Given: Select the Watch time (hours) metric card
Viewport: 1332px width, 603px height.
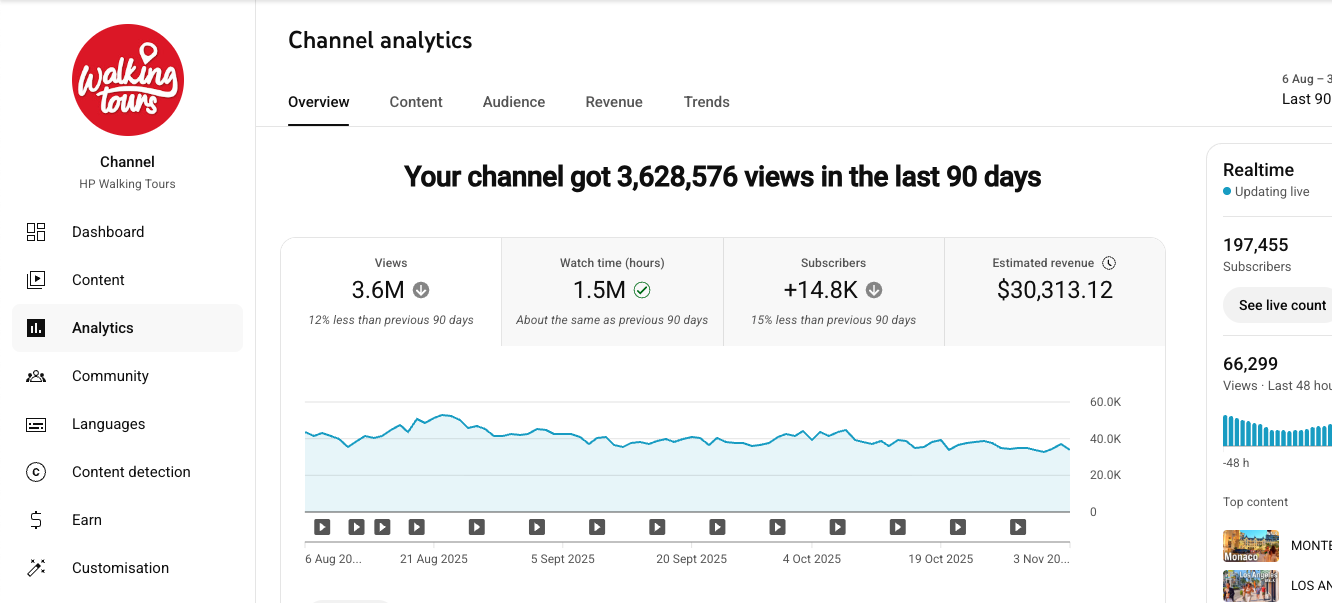Looking at the screenshot, I should click(612, 292).
